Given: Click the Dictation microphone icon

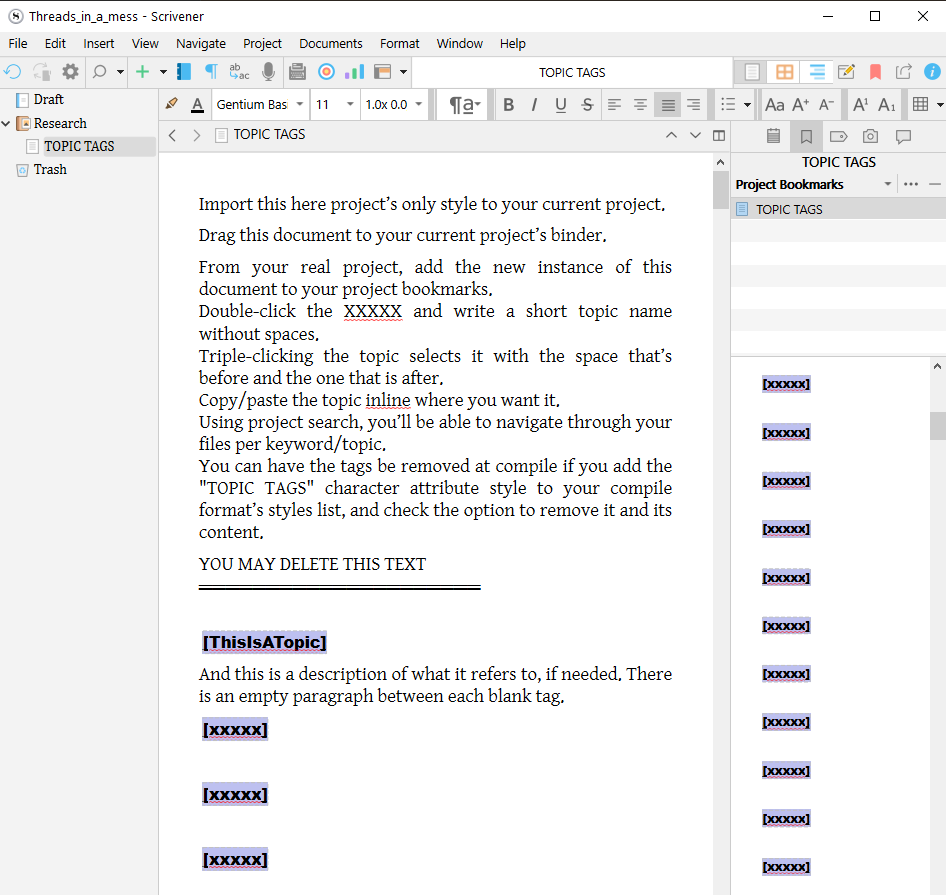Looking at the screenshot, I should click(268, 72).
